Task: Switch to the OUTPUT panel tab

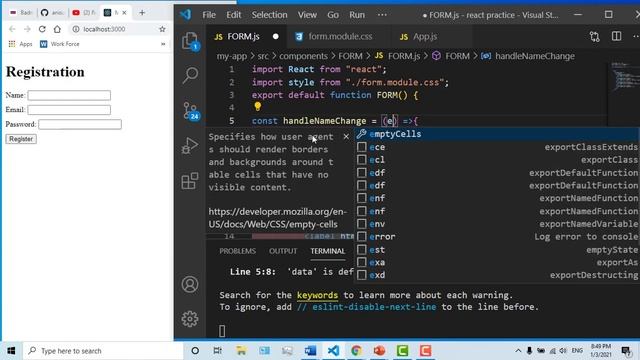Action: (x=283, y=251)
